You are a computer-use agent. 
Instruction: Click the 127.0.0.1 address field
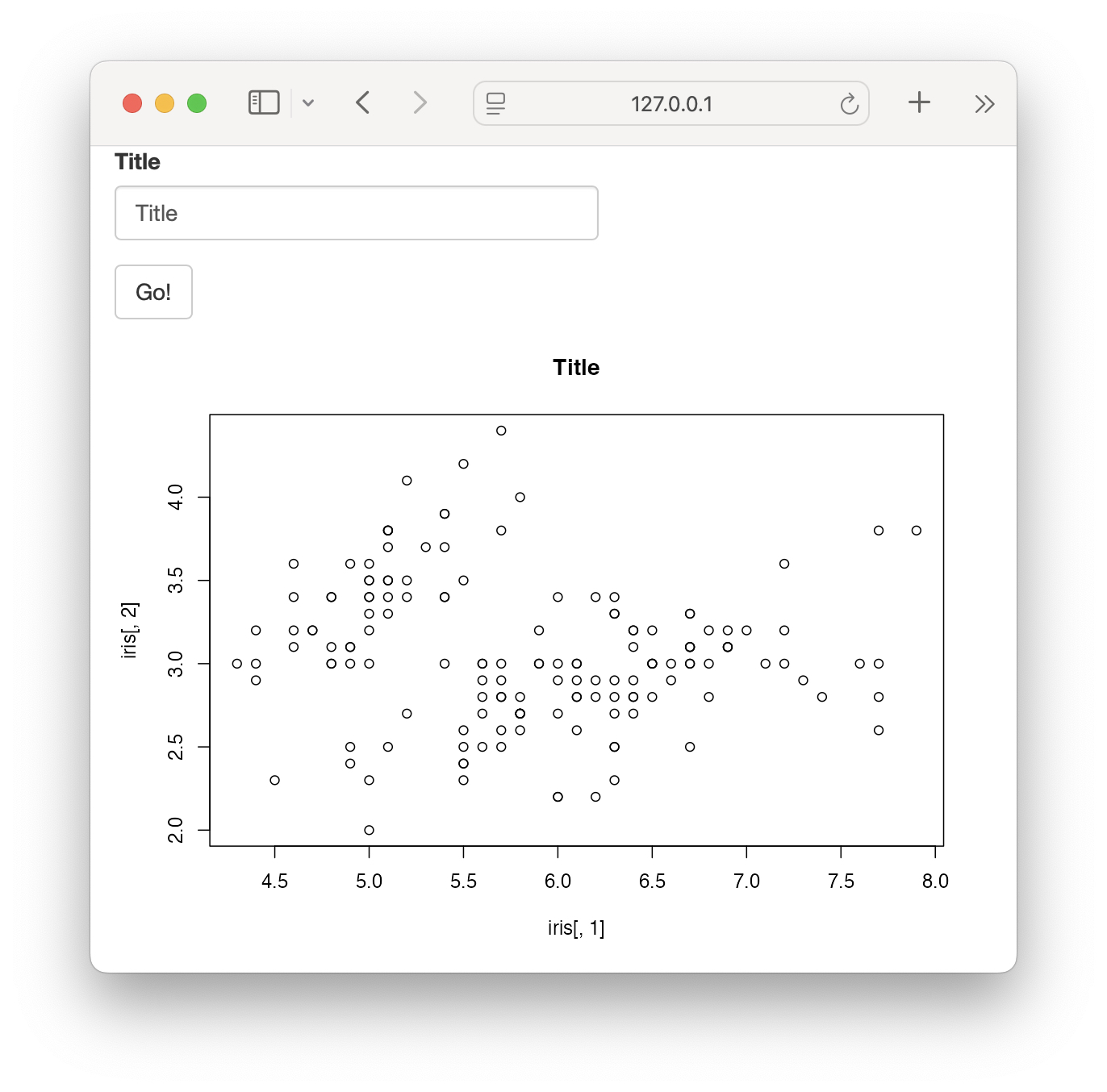click(671, 103)
